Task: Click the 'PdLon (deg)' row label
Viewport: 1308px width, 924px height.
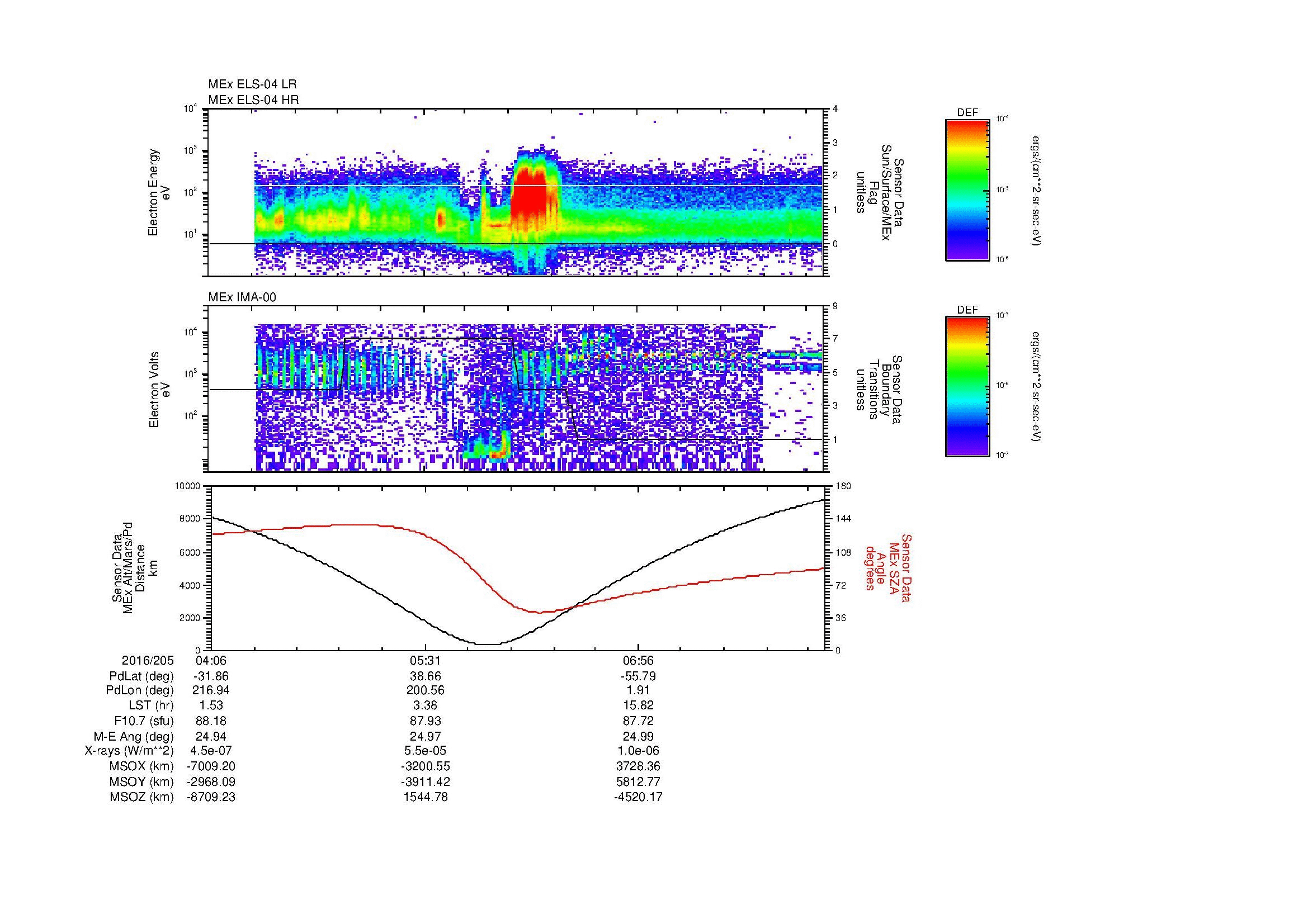Action: pyautogui.click(x=140, y=690)
